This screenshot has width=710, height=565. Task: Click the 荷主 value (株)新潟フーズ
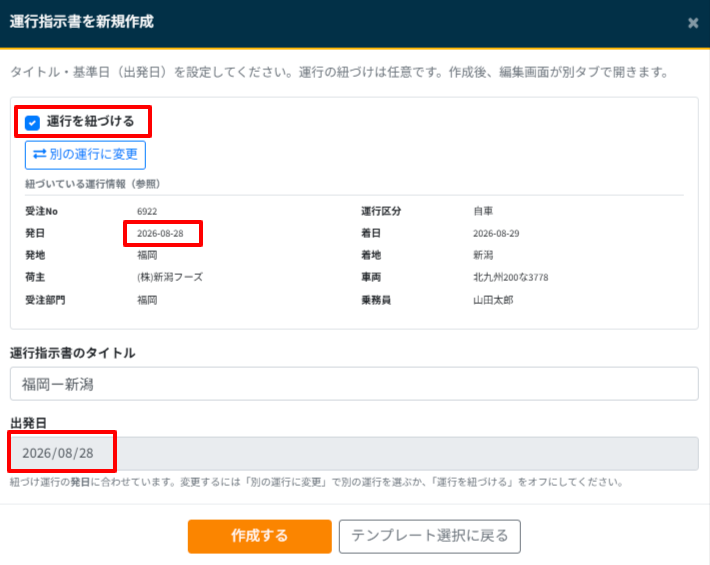click(x=170, y=277)
